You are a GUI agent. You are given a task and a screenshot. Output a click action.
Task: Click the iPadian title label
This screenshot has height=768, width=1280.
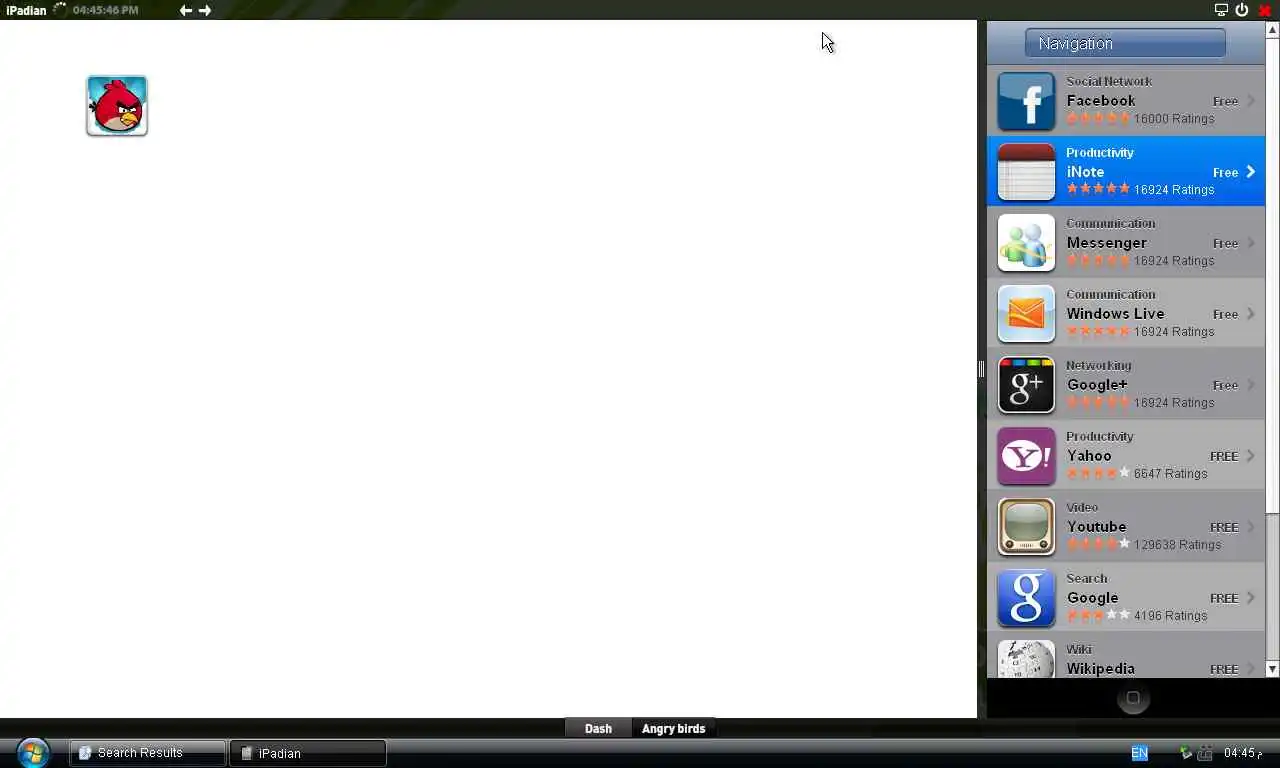[x=26, y=10]
